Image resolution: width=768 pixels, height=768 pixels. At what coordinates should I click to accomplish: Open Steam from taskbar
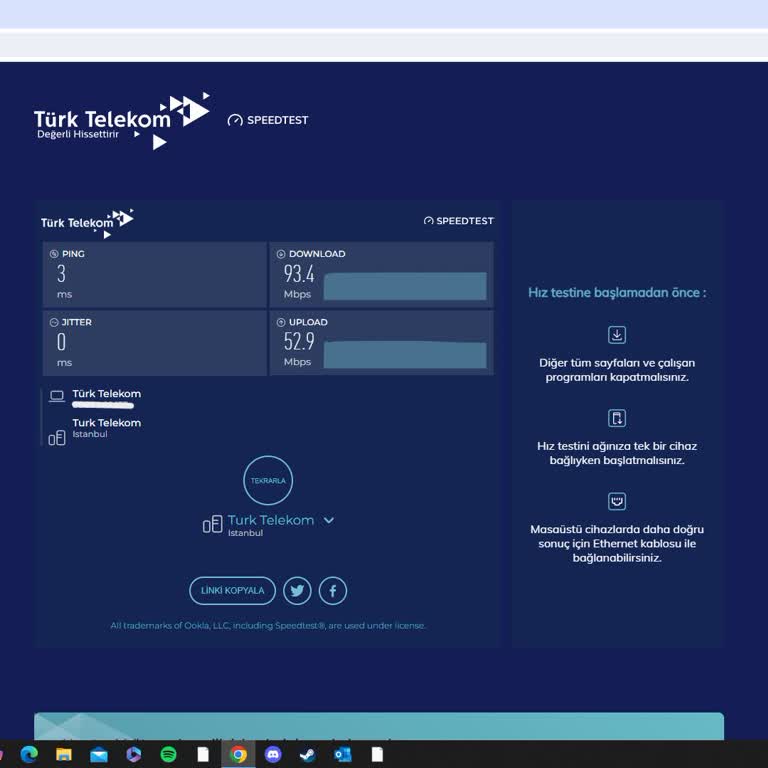click(308, 754)
